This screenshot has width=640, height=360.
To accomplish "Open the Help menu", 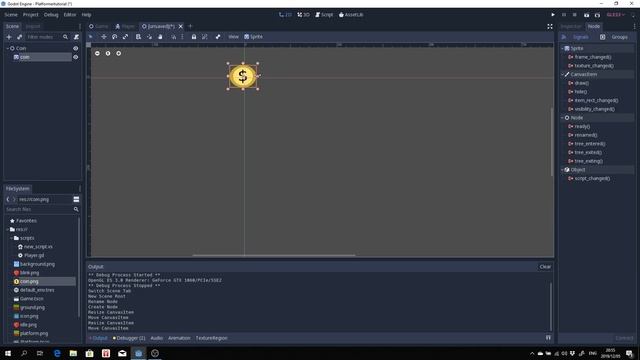I will point(86,15).
